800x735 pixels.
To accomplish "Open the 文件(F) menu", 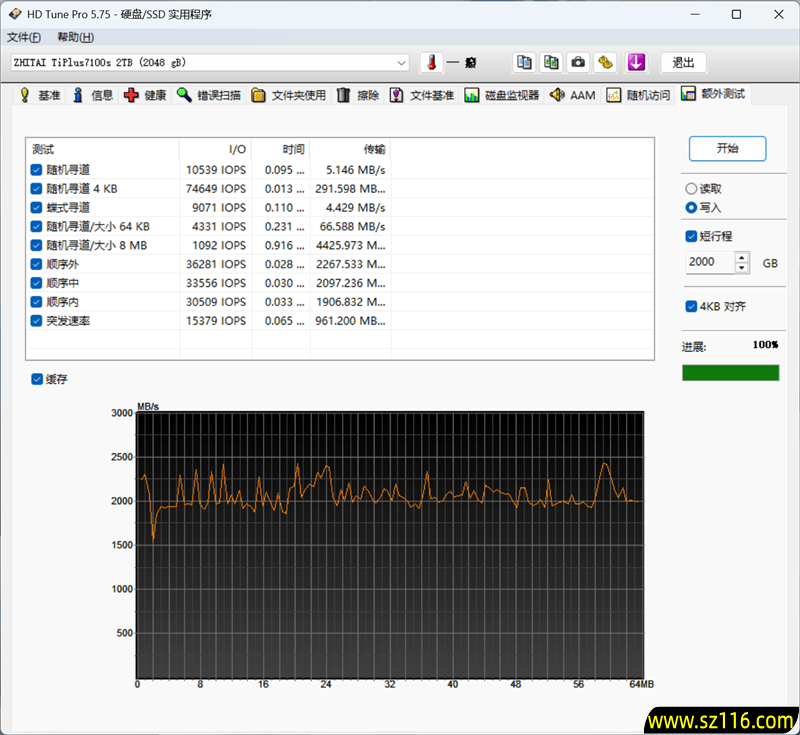I will 24,37.
